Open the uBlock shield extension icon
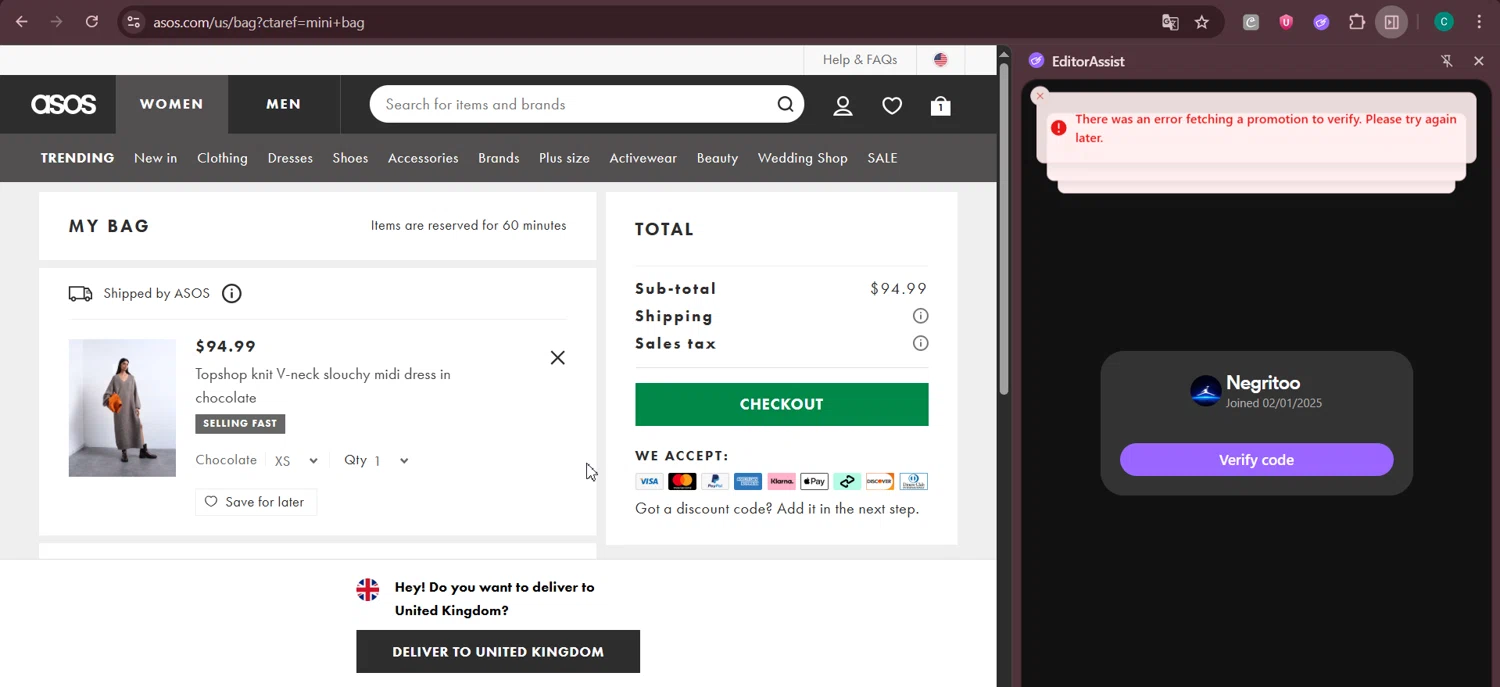The image size is (1500, 687). [1286, 22]
